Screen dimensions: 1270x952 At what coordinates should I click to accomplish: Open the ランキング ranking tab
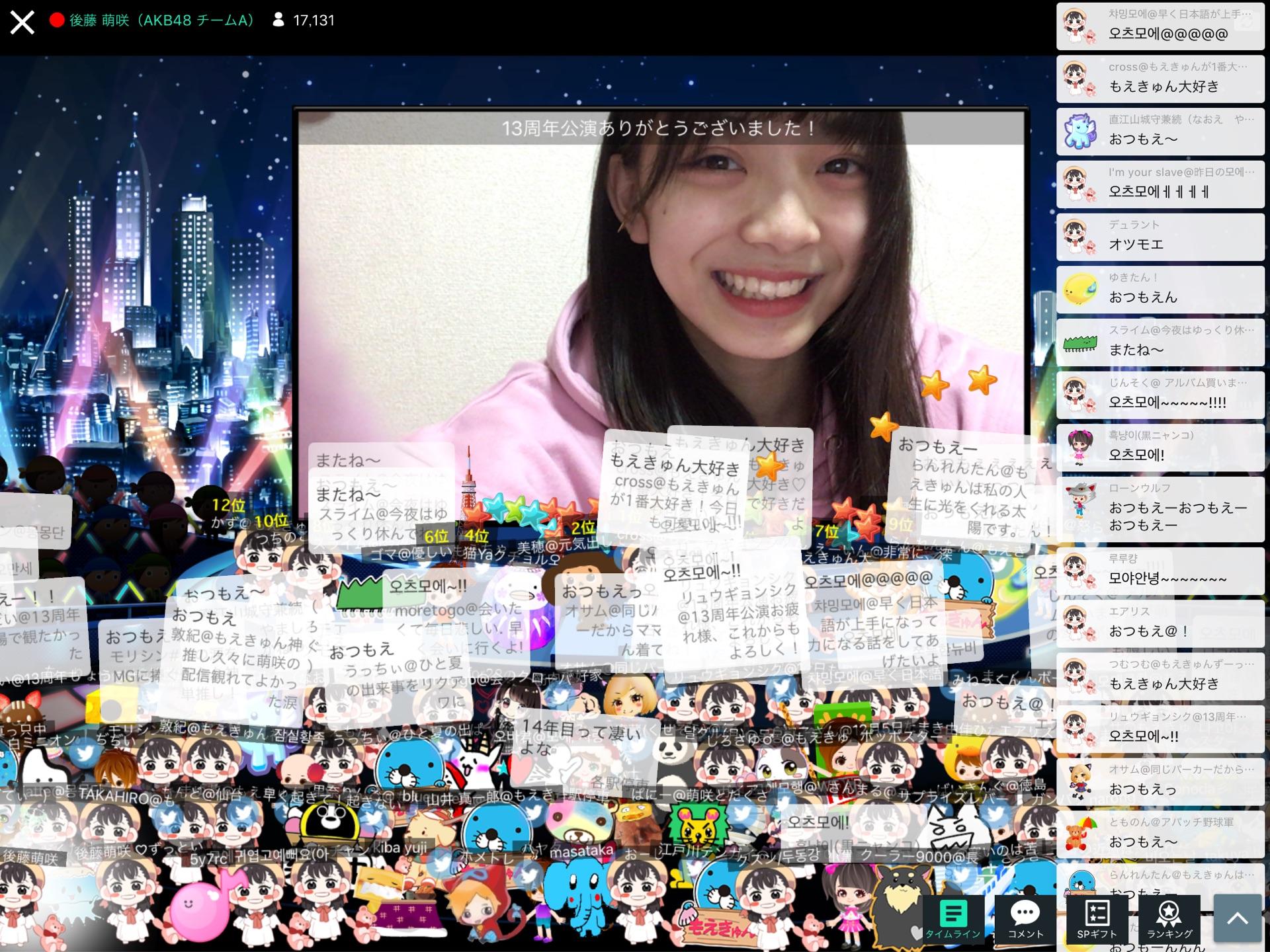pyautogui.click(x=1169, y=919)
